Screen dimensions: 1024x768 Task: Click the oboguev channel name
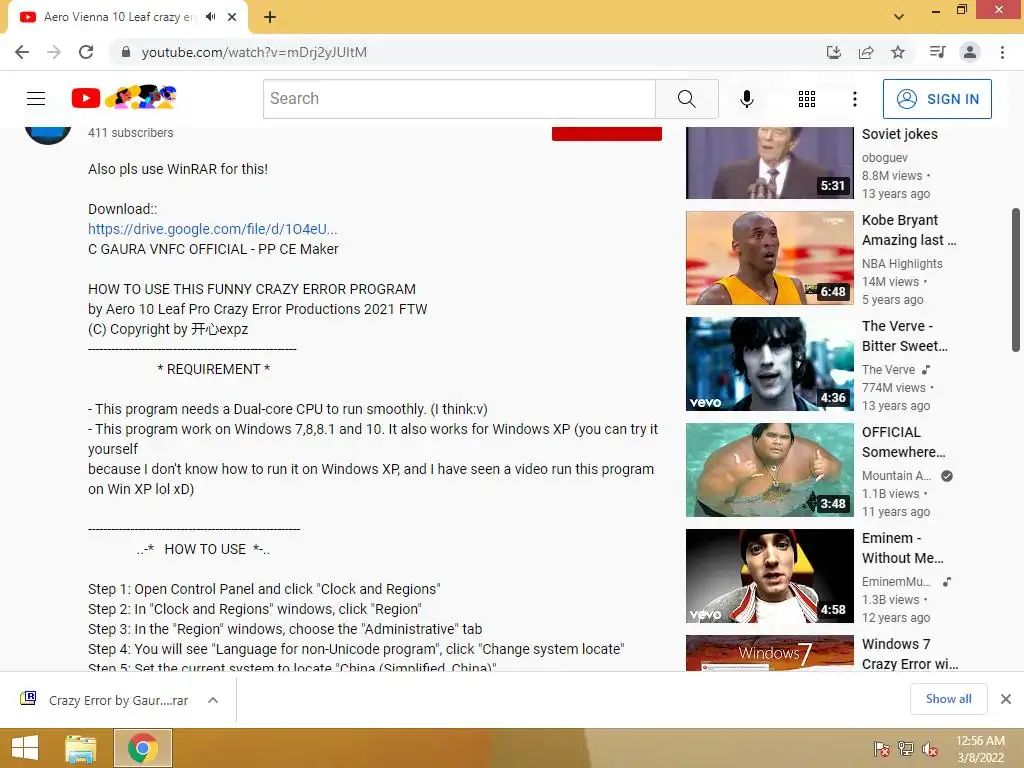coord(884,157)
